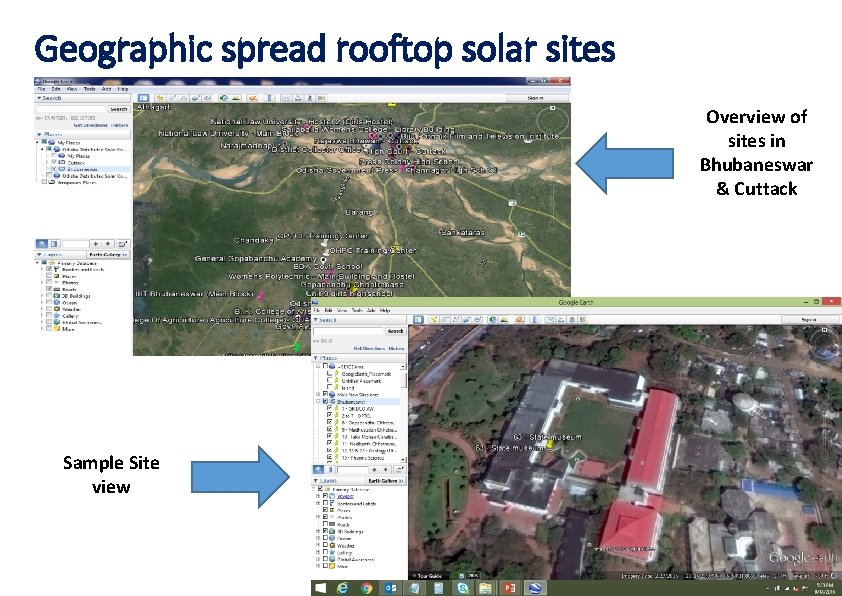
Task: Open Internet Explorer from the taskbar
Action: tap(342, 588)
